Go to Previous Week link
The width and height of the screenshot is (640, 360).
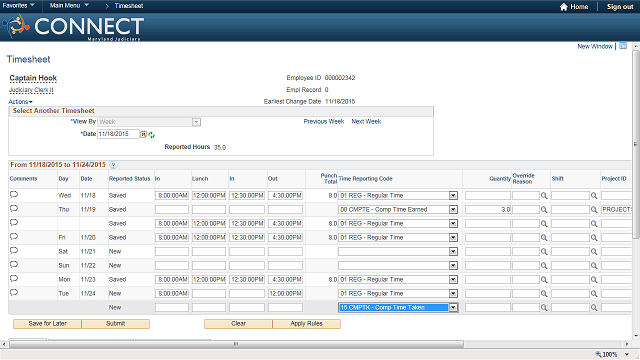pyautogui.click(x=324, y=122)
